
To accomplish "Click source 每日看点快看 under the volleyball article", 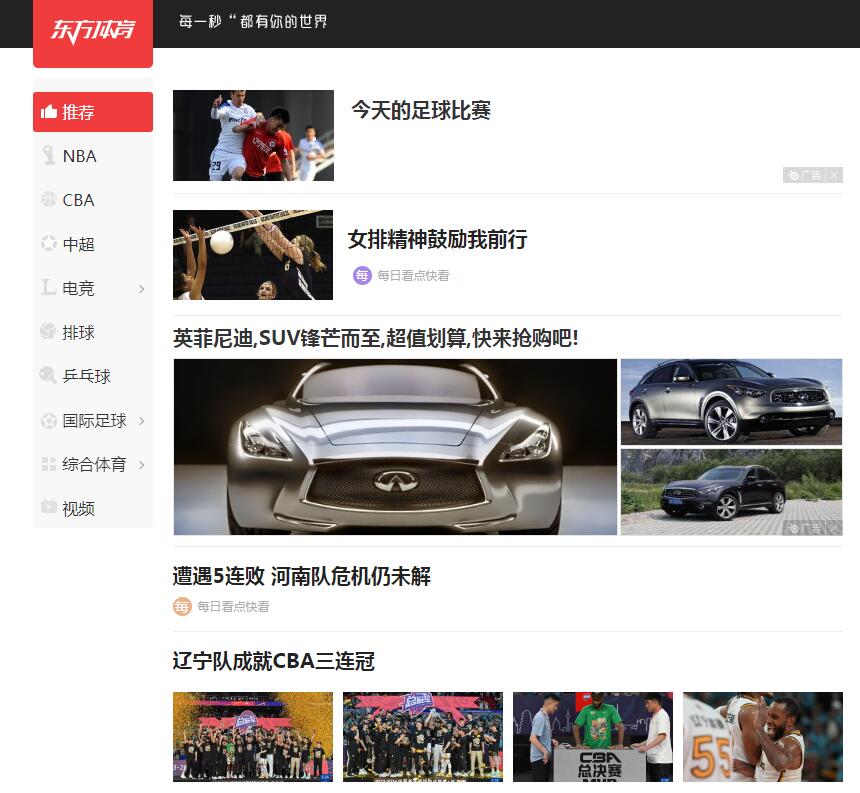I will 413,275.
